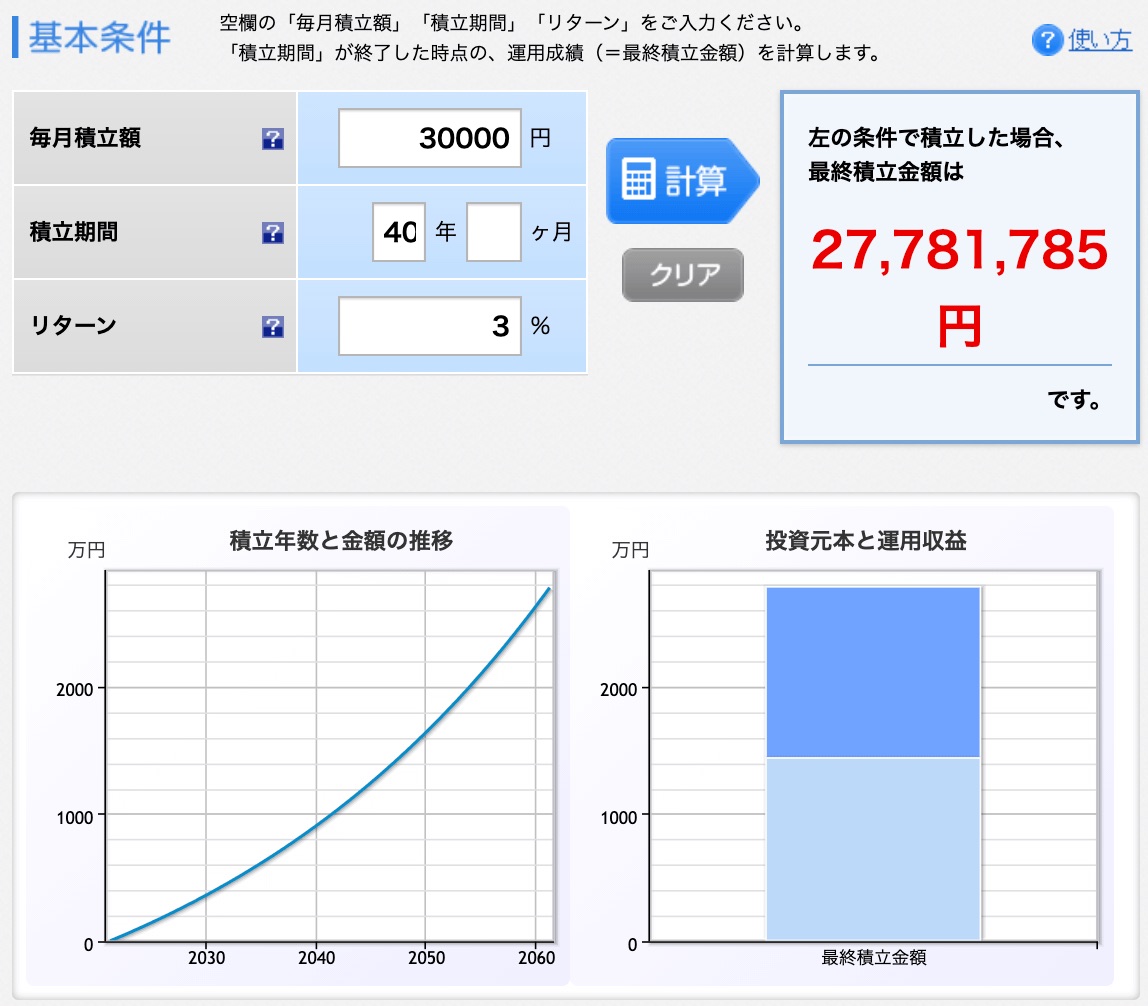
Task: Click the 積立期間 label
Action: click(73, 231)
